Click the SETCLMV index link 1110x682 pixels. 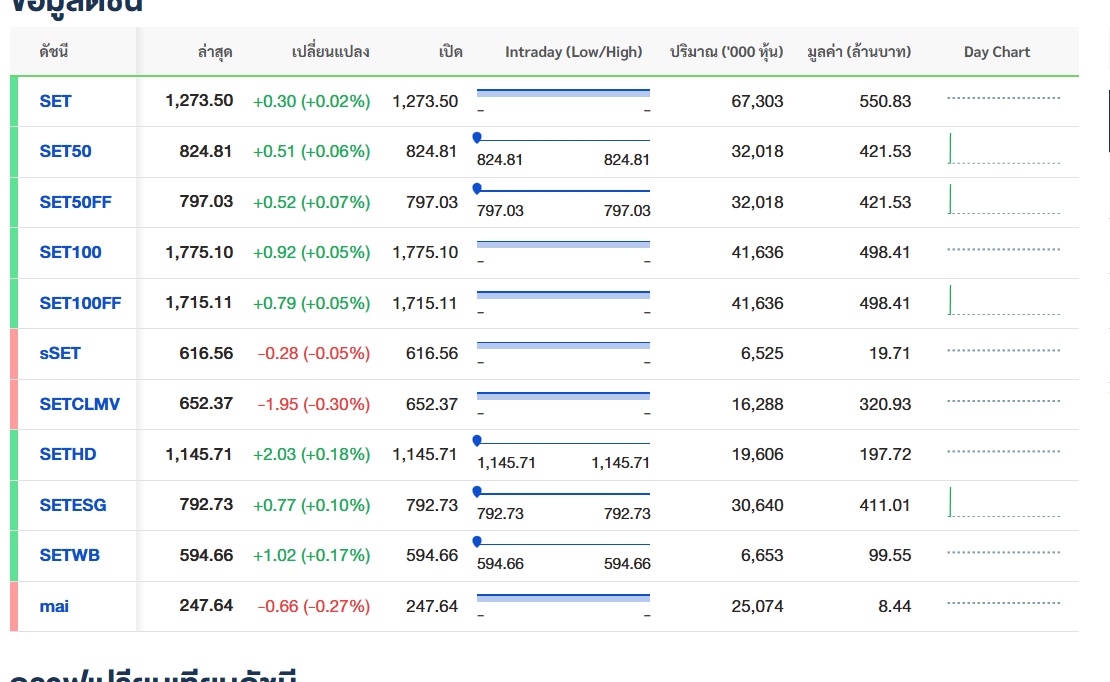click(x=79, y=404)
